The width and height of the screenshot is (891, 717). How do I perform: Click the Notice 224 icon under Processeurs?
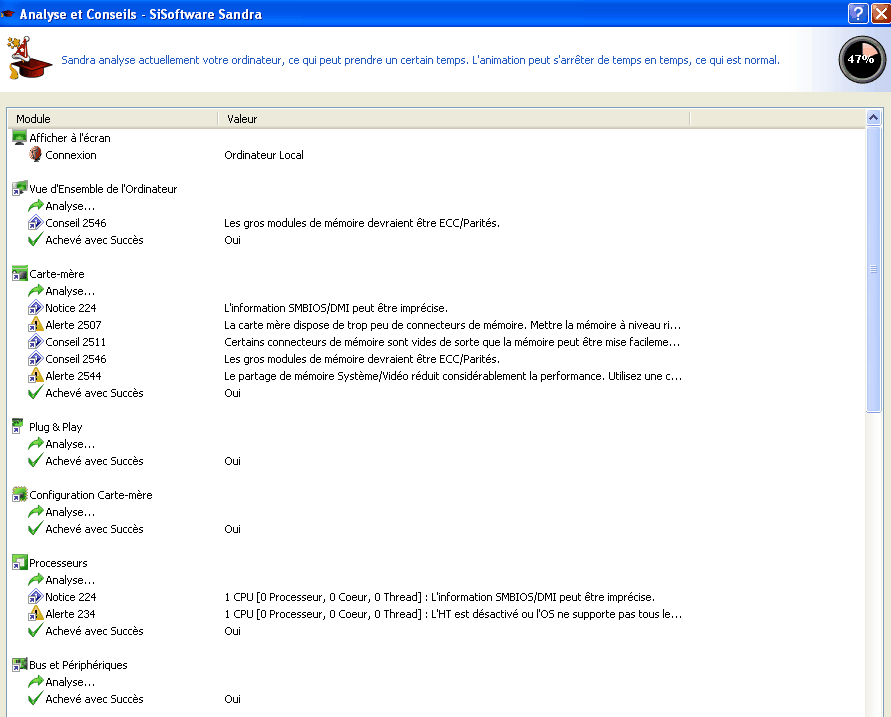[x=36, y=597]
